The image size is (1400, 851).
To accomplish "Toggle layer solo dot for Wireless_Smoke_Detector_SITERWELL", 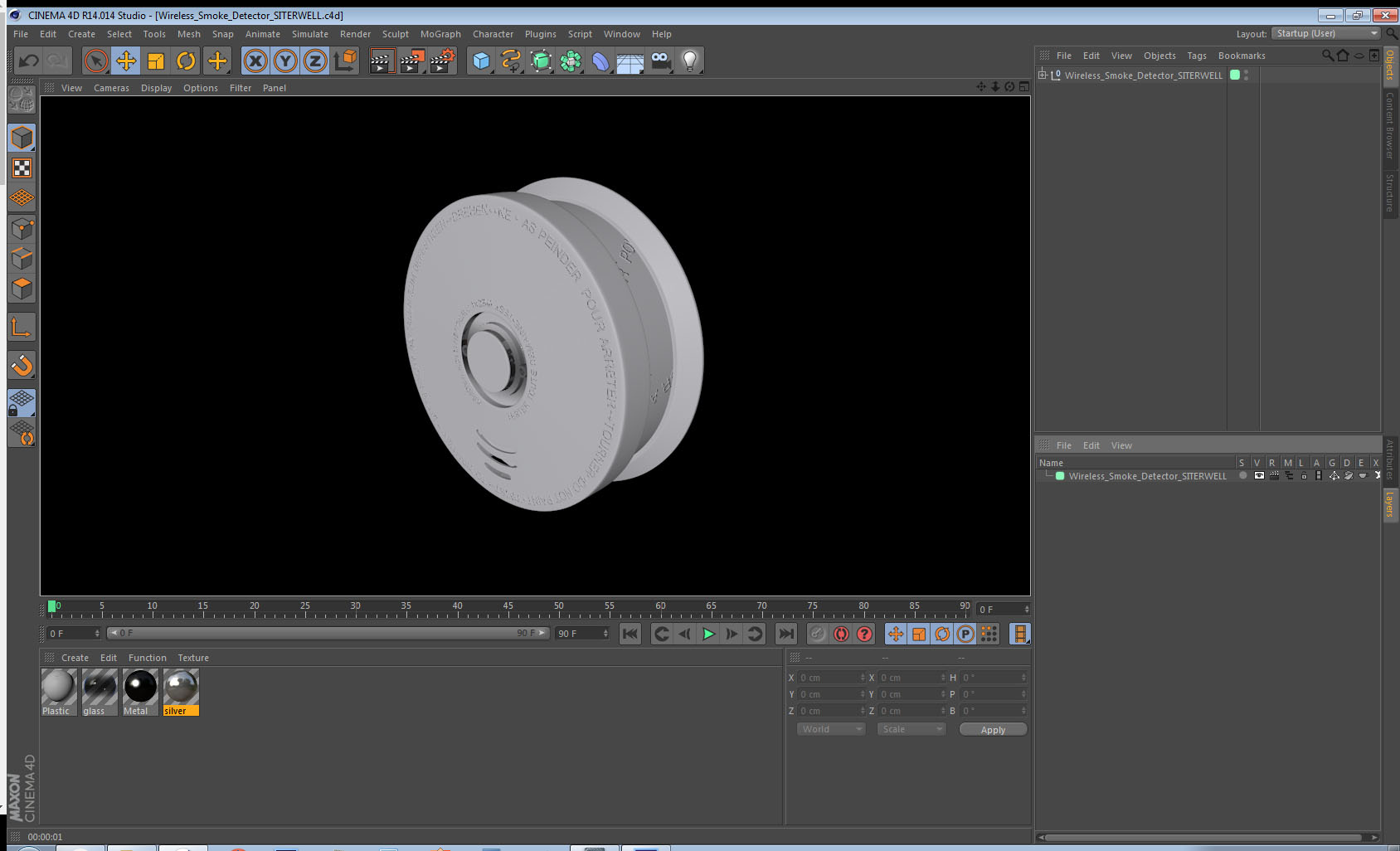I will click(x=1242, y=475).
